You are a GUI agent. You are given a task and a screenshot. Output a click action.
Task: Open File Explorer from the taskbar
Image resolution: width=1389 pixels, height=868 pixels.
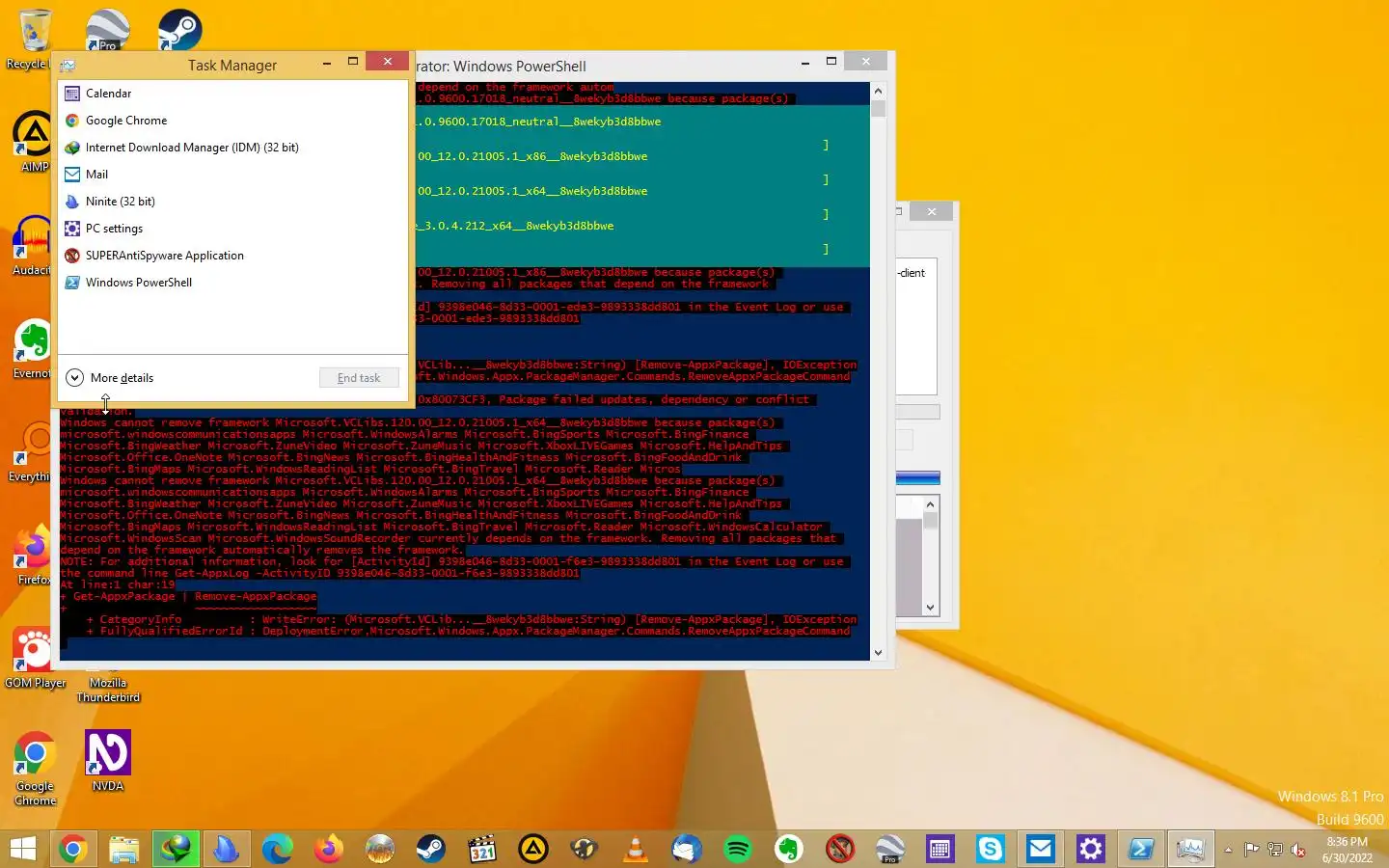tap(124, 849)
